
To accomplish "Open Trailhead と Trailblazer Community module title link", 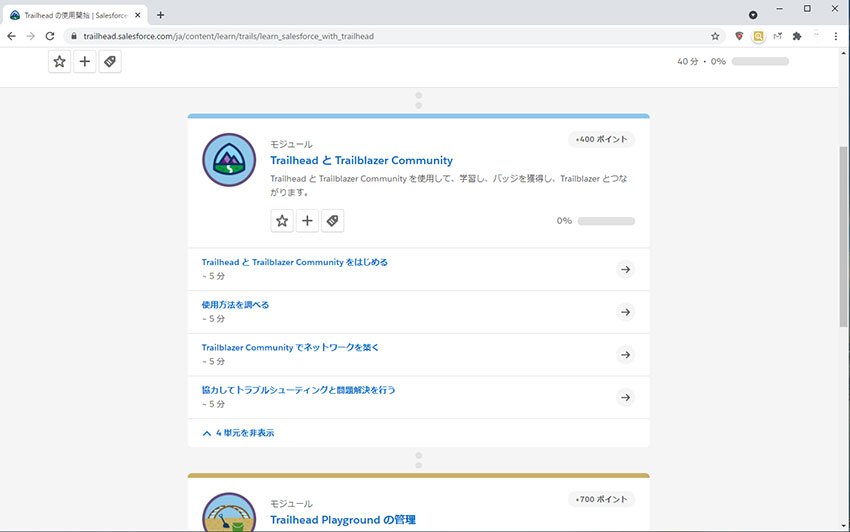I will point(362,161).
